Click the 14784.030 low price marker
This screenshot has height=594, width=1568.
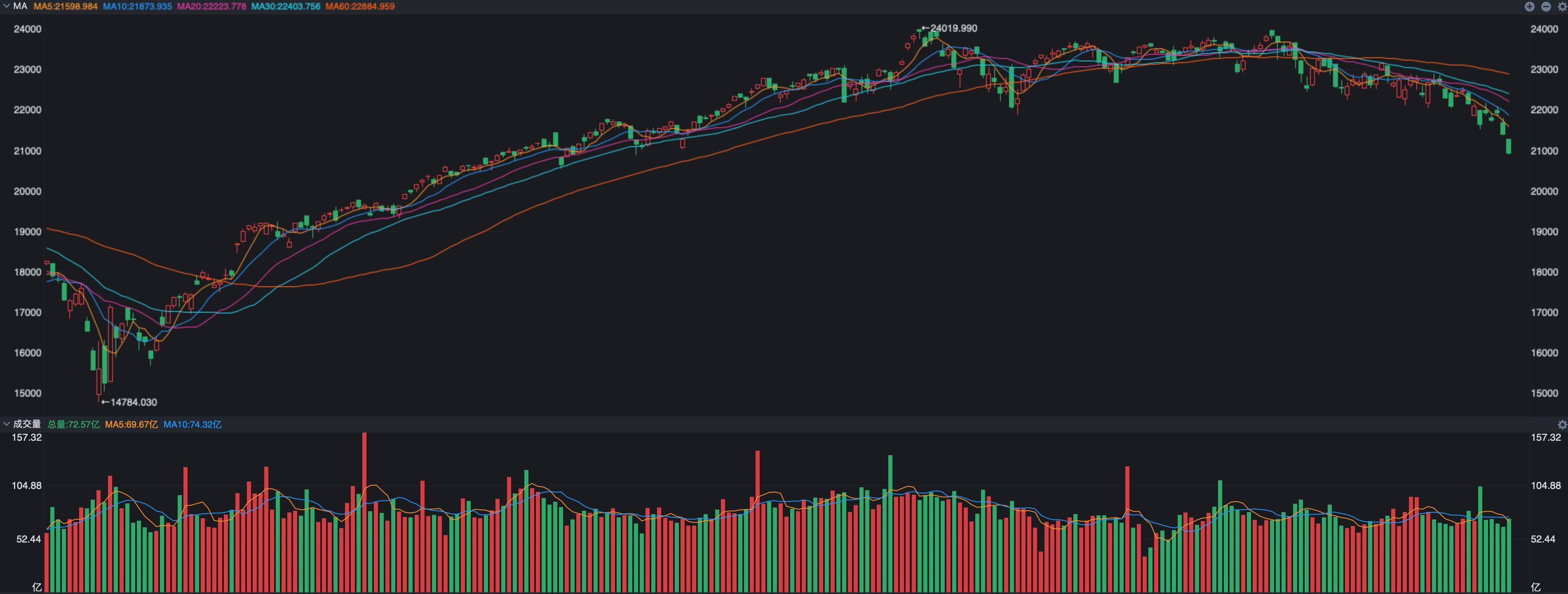click(x=129, y=402)
